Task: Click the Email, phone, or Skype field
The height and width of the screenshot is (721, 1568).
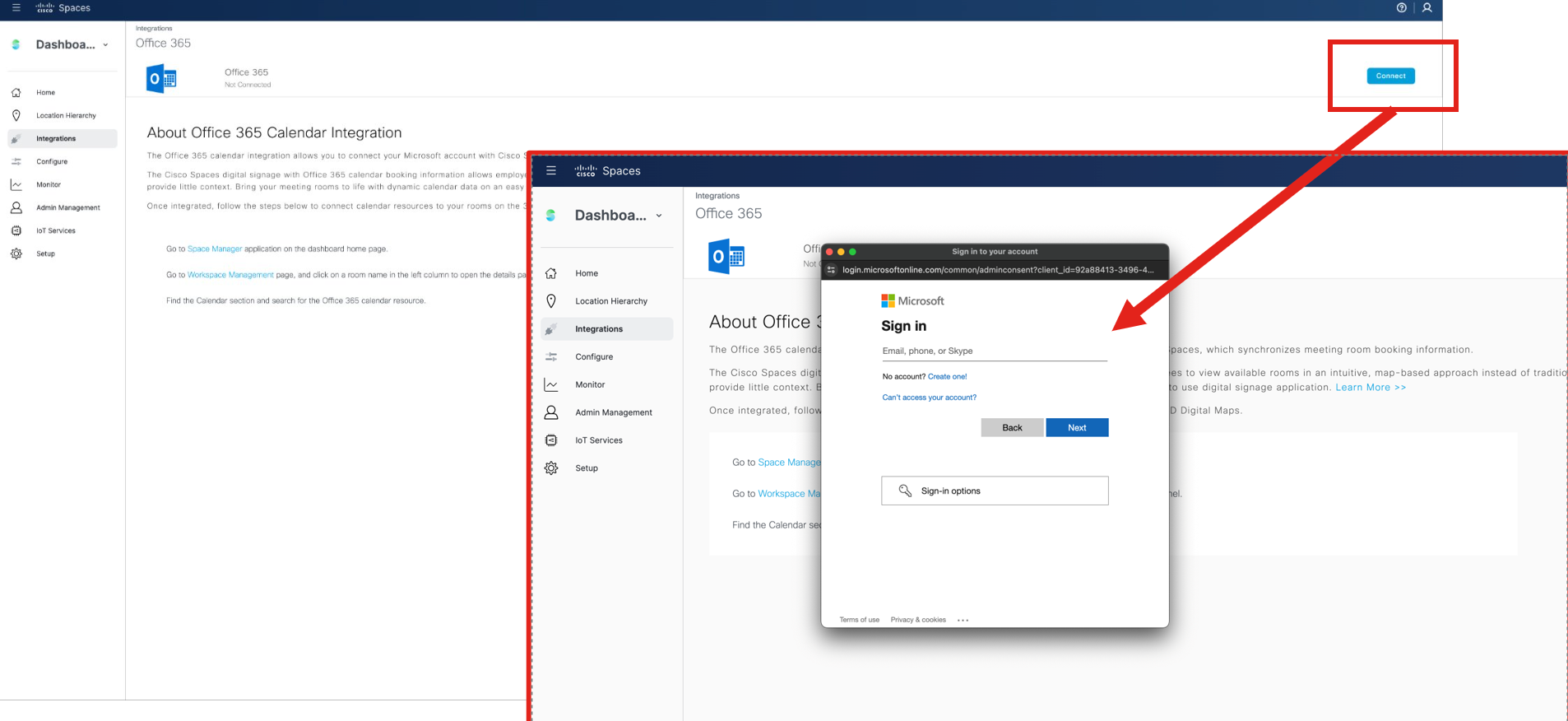Action: [994, 351]
